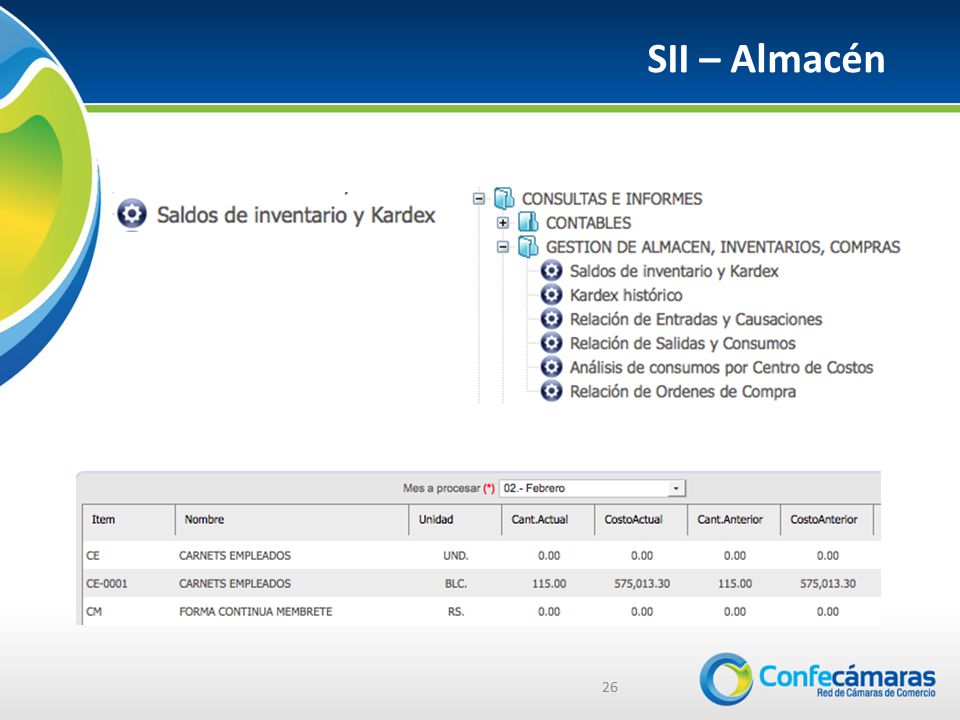Expand the CONTABLES node
The width and height of the screenshot is (960, 720).
pyautogui.click(x=503, y=223)
